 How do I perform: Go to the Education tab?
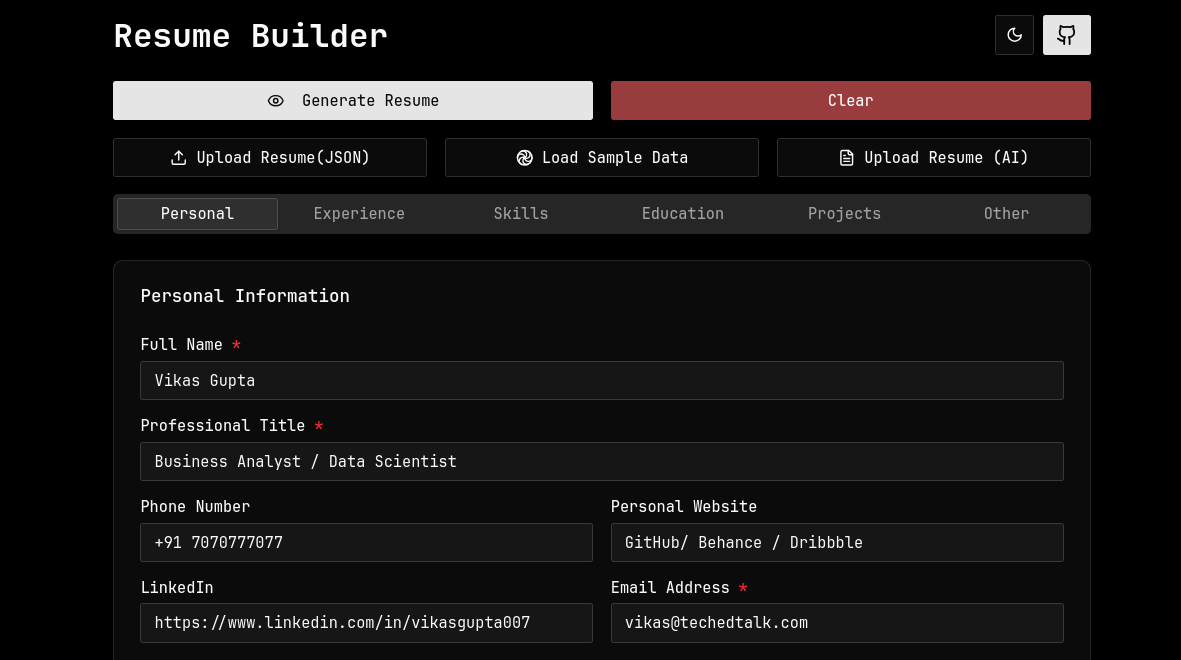682,214
